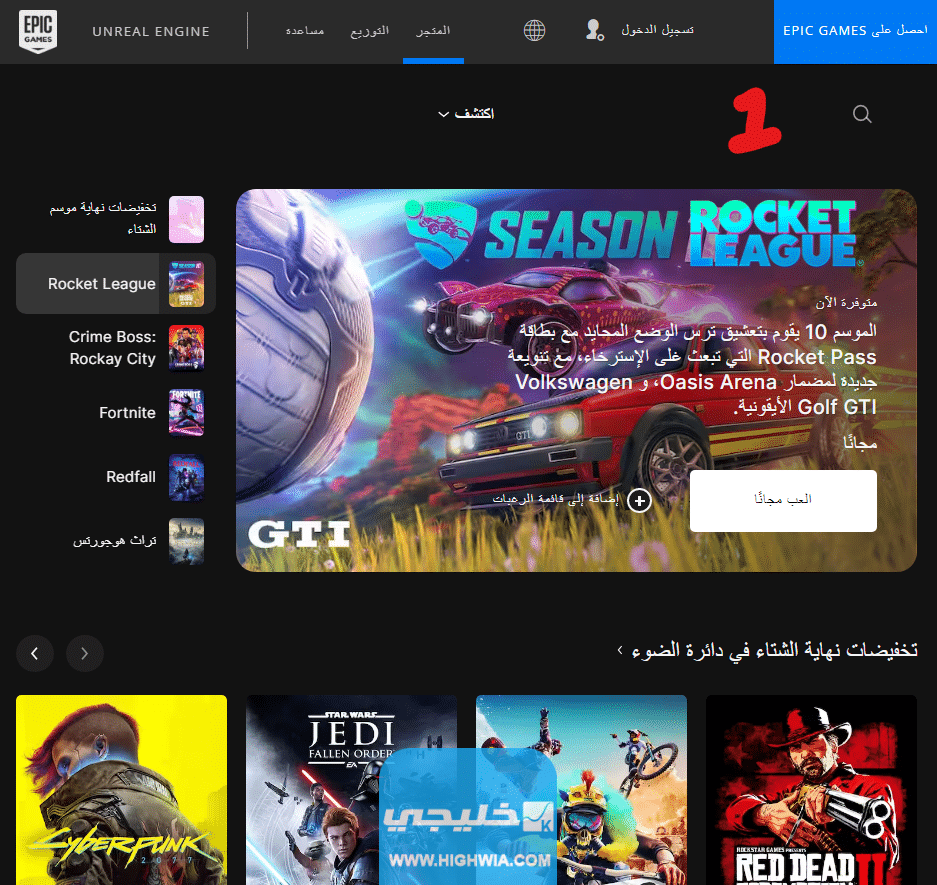Open the store search magnifier icon
Viewport: 937px width, 885px height.
coord(862,114)
